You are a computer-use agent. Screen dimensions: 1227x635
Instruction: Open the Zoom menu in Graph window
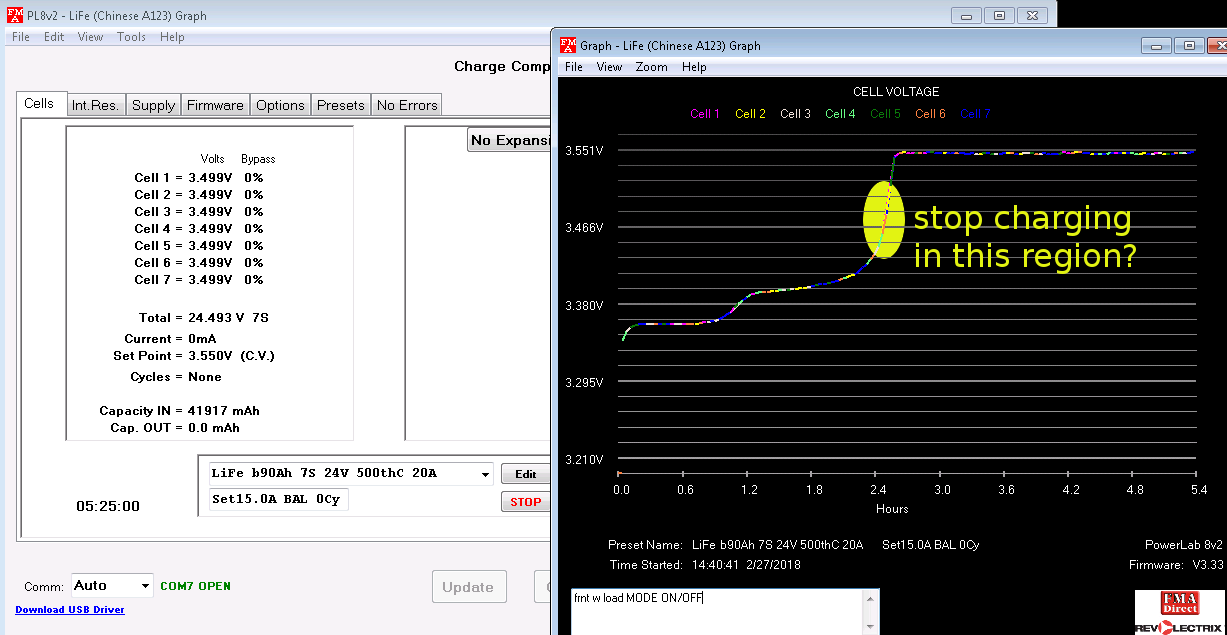(x=651, y=67)
